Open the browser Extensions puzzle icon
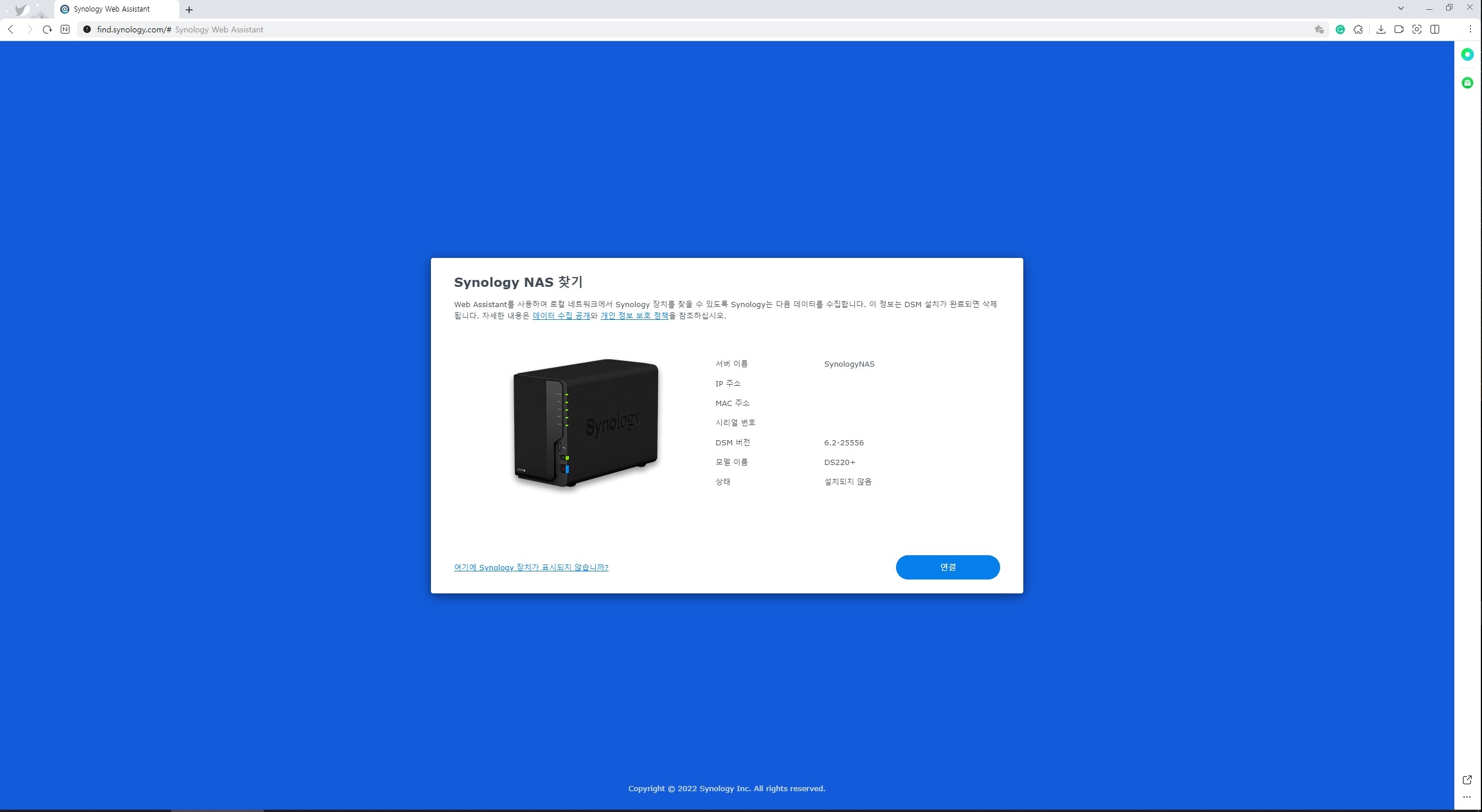 pos(1358,29)
